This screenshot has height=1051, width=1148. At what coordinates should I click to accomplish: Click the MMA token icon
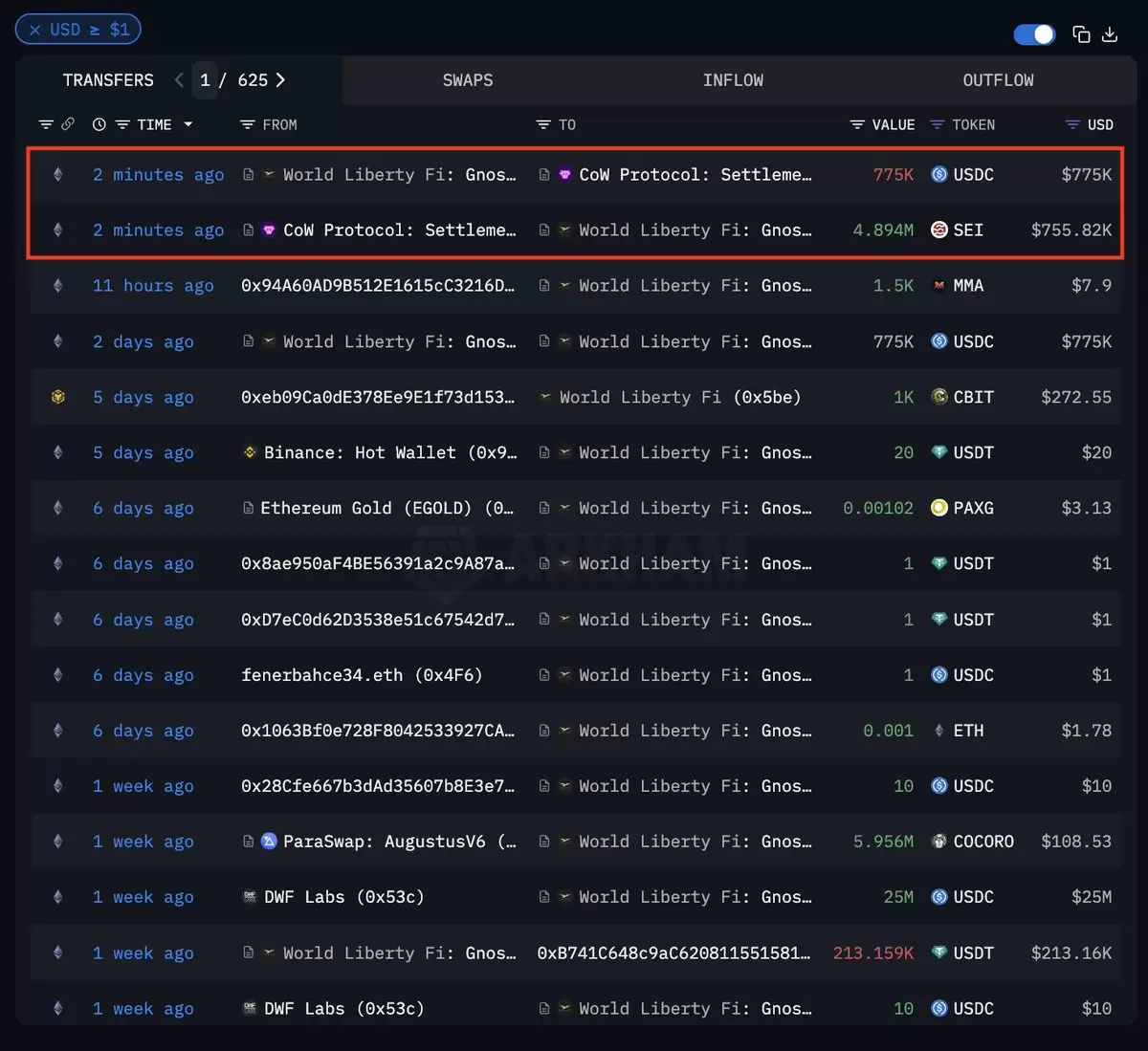click(x=939, y=286)
